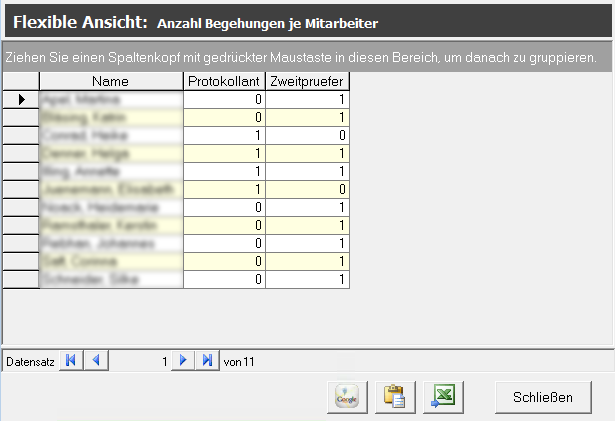Copy table data with the clipboard icon
Screen dimensions: 615x421
[x=395, y=397]
